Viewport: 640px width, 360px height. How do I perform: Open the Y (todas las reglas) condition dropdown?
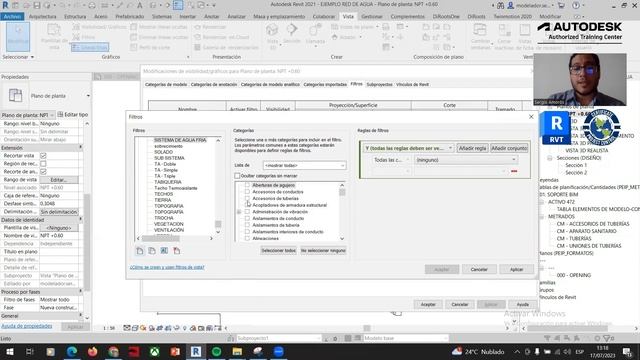tap(409, 148)
